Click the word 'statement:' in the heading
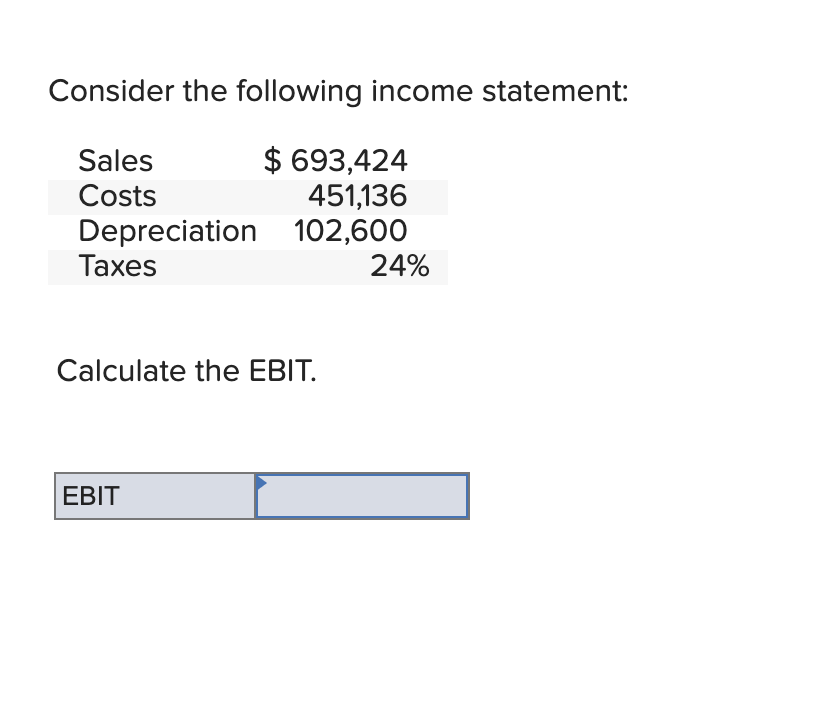 (x=555, y=91)
